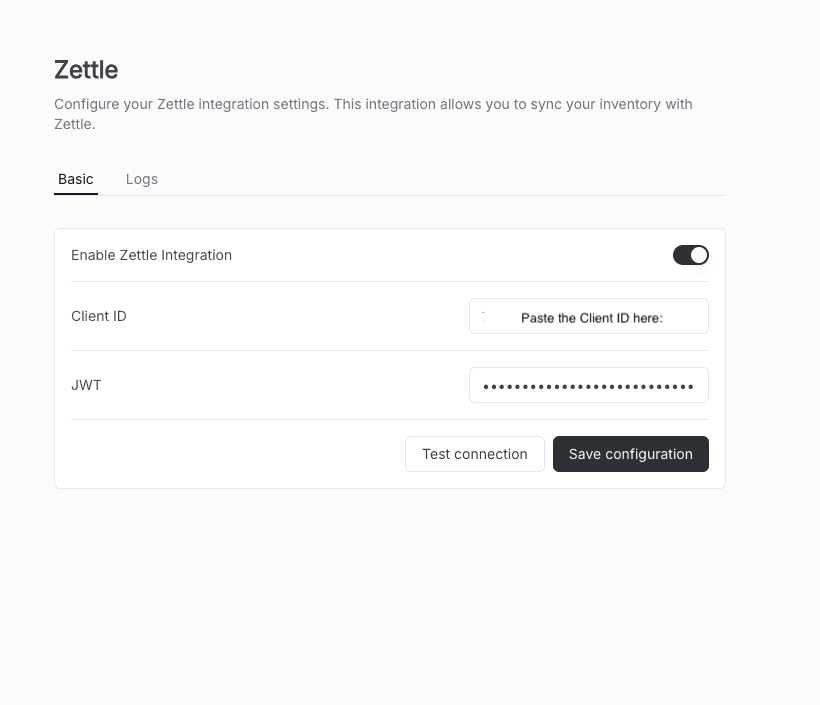Click into the Client ID input field
This screenshot has width=820, height=705.
pyautogui.click(x=588, y=316)
